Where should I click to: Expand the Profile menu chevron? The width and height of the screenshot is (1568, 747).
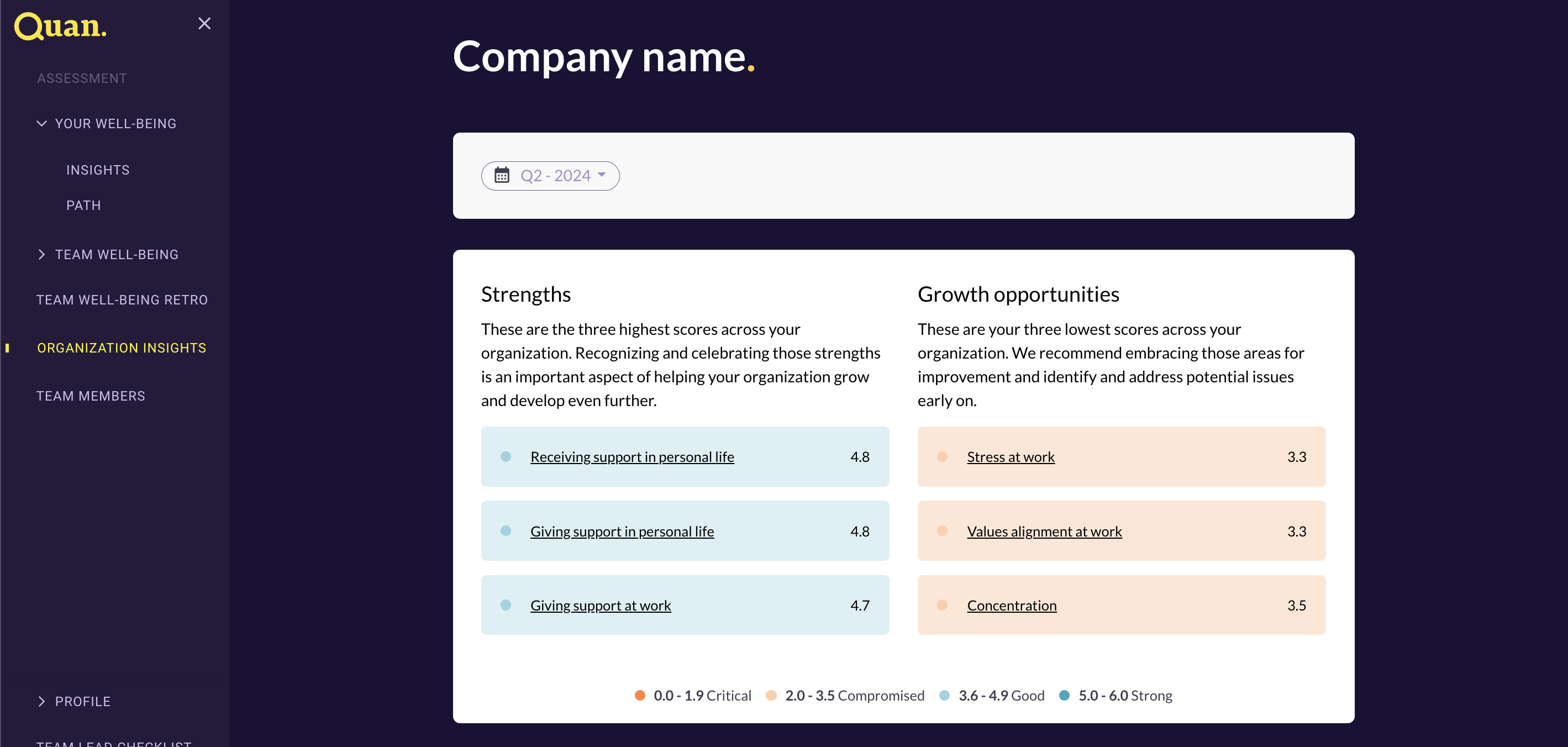point(41,701)
